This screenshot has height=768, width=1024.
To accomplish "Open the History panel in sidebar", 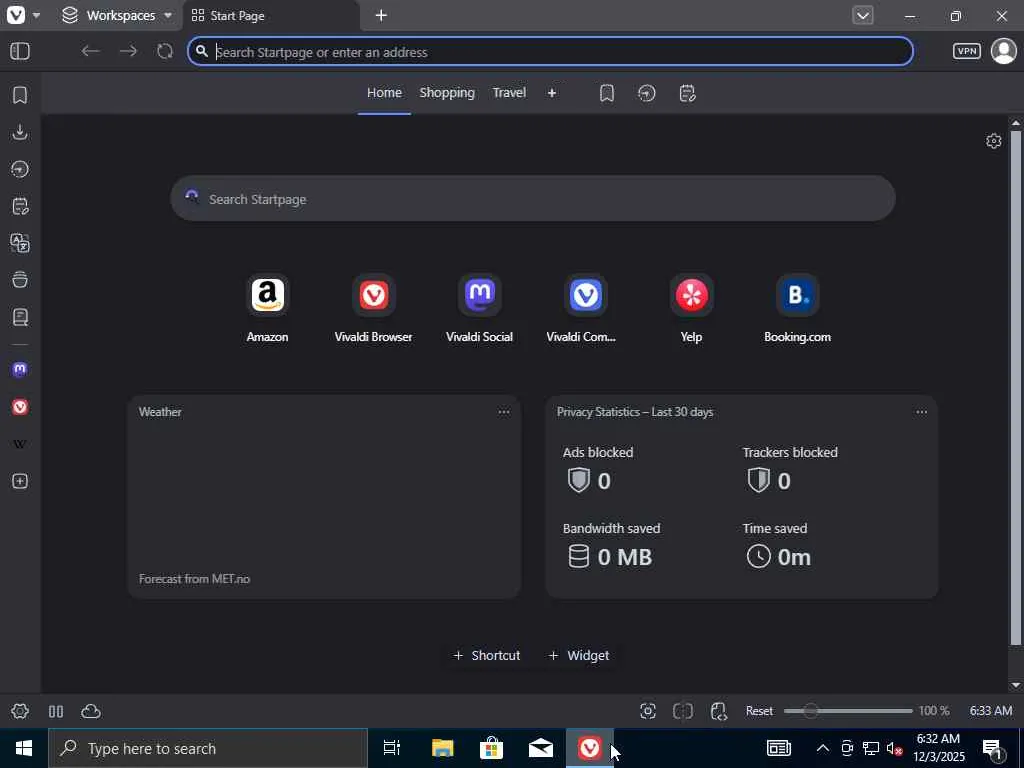I will (x=20, y=169).
